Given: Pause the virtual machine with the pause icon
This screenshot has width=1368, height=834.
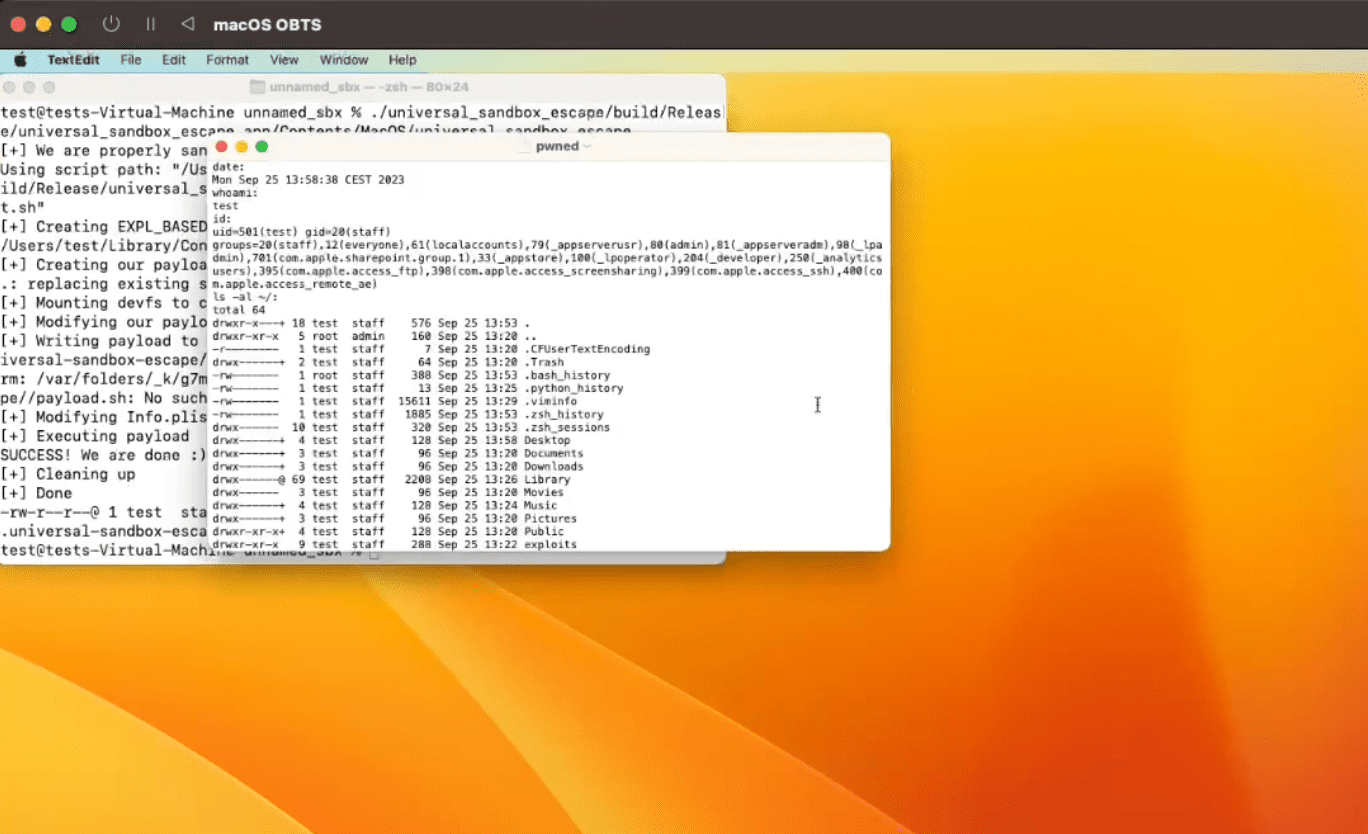Looking at the screenshot, I should coord(151,24).
